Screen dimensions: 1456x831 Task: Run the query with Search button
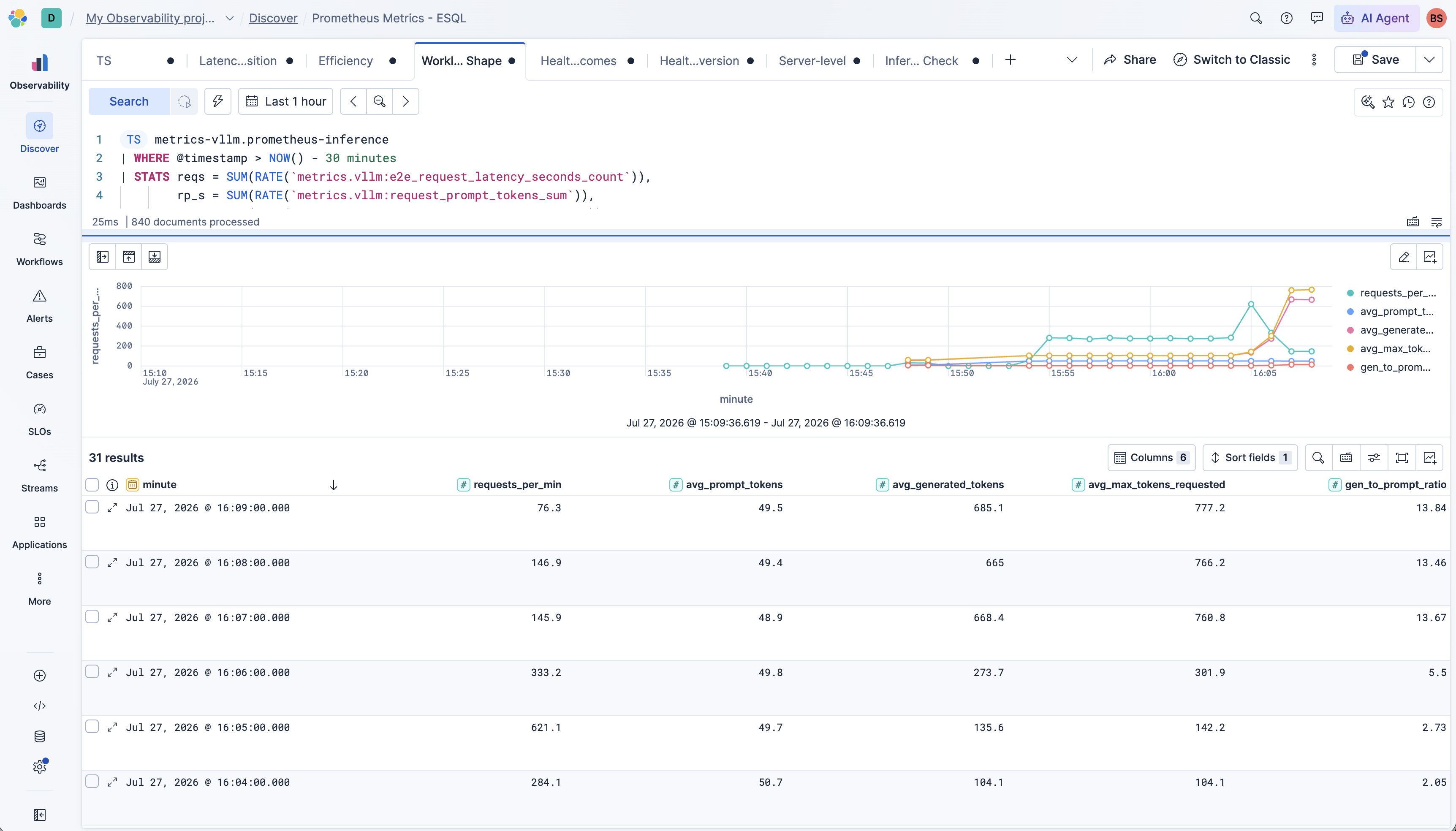click(x=129, y=102)
